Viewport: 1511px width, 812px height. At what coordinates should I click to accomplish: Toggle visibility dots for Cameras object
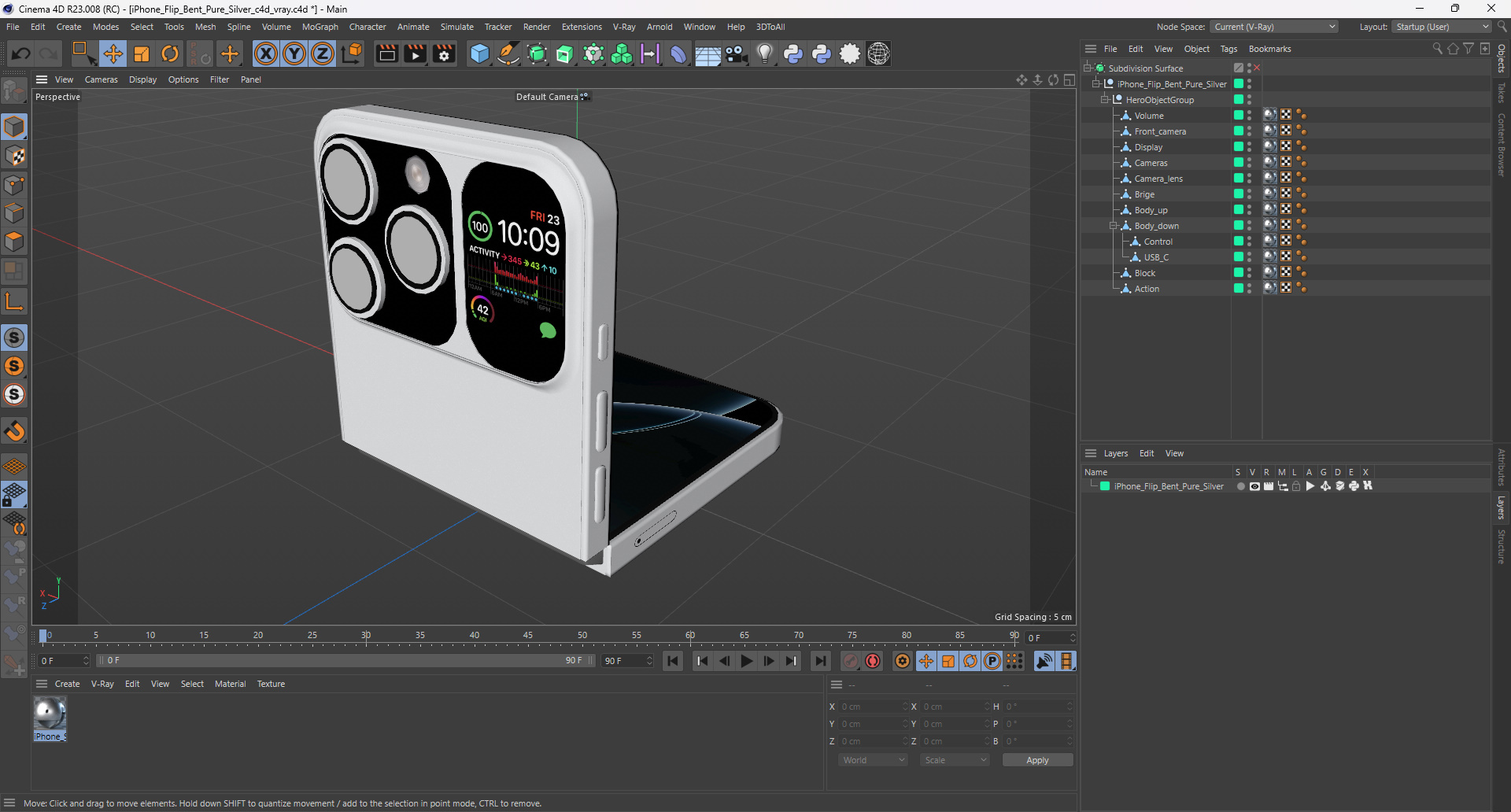pyautogui.click(x=1249, y=163)
